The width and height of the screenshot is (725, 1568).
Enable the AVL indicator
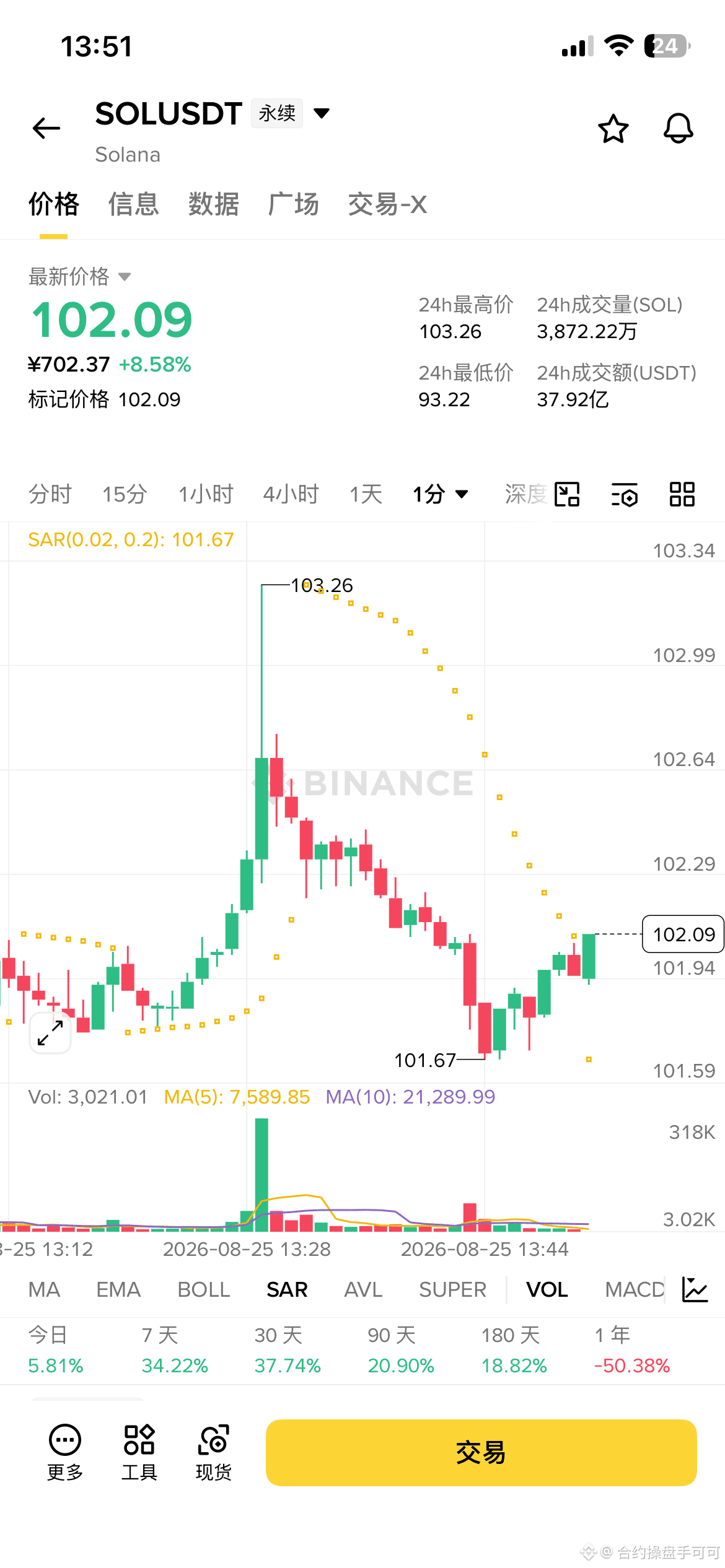coord(363,1289)
